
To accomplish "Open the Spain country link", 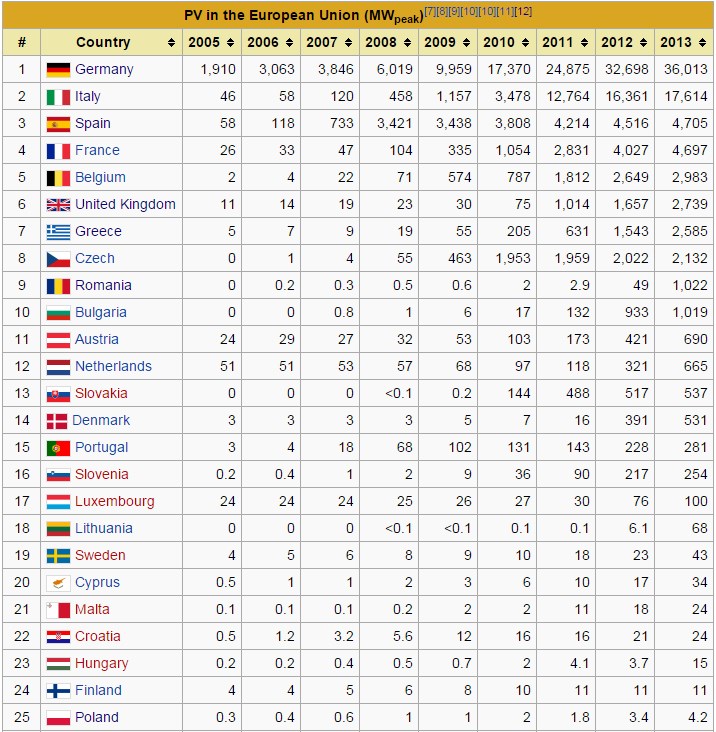I will 93,124.
